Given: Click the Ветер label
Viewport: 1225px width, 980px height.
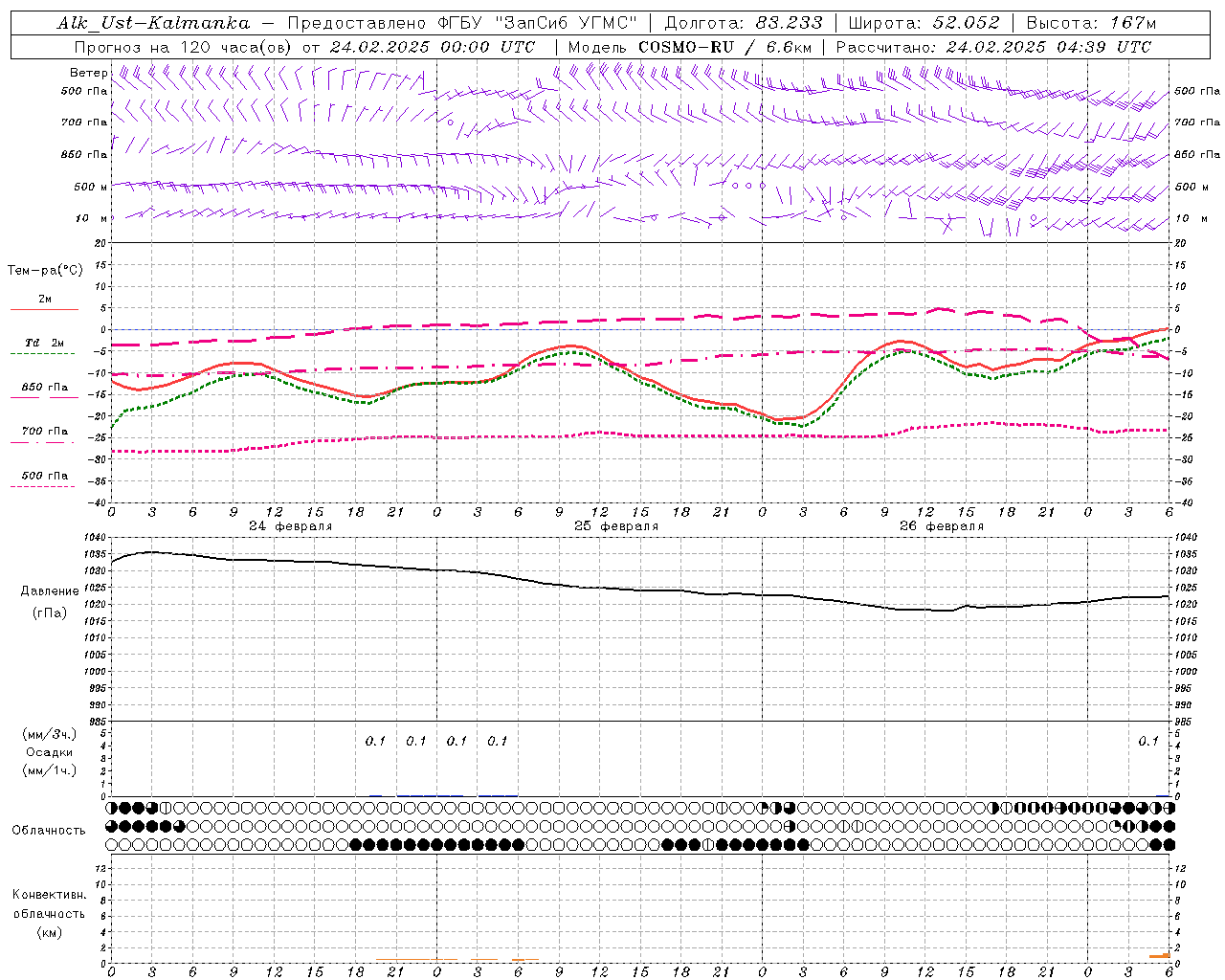Looking at the screenshot, I should point(88,73).
